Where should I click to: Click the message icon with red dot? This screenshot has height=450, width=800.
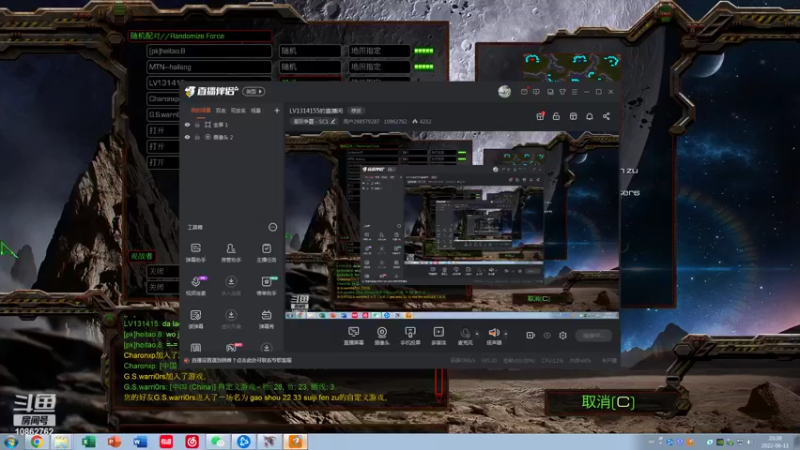pyautogui.click(x=524, y=92)
